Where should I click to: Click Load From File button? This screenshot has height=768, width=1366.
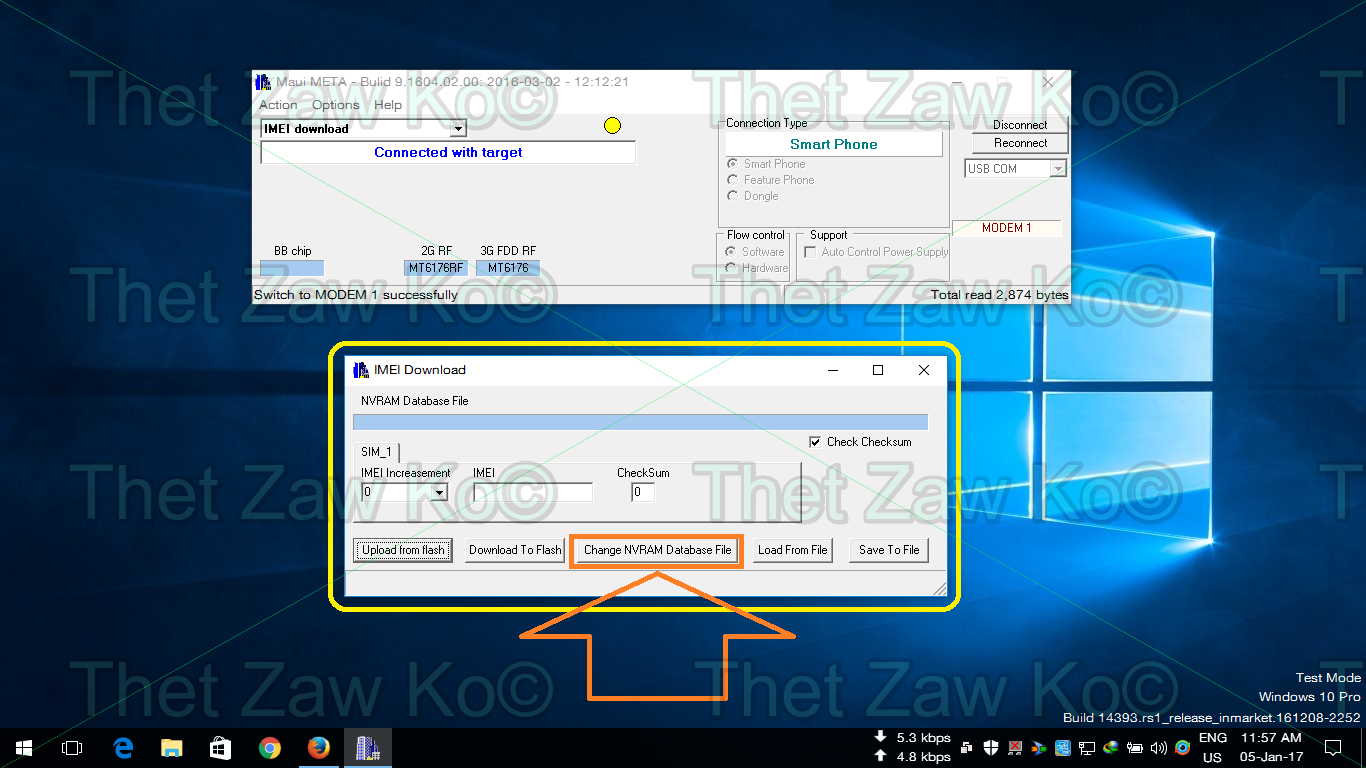pyautogui.click(x=793, y=550)
